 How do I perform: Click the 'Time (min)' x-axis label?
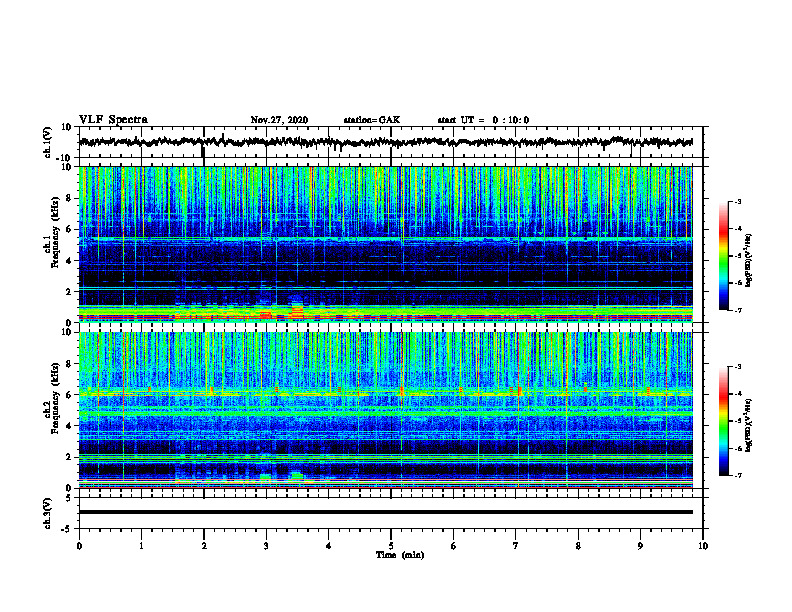pyautogui.click(x=400, y=555)
